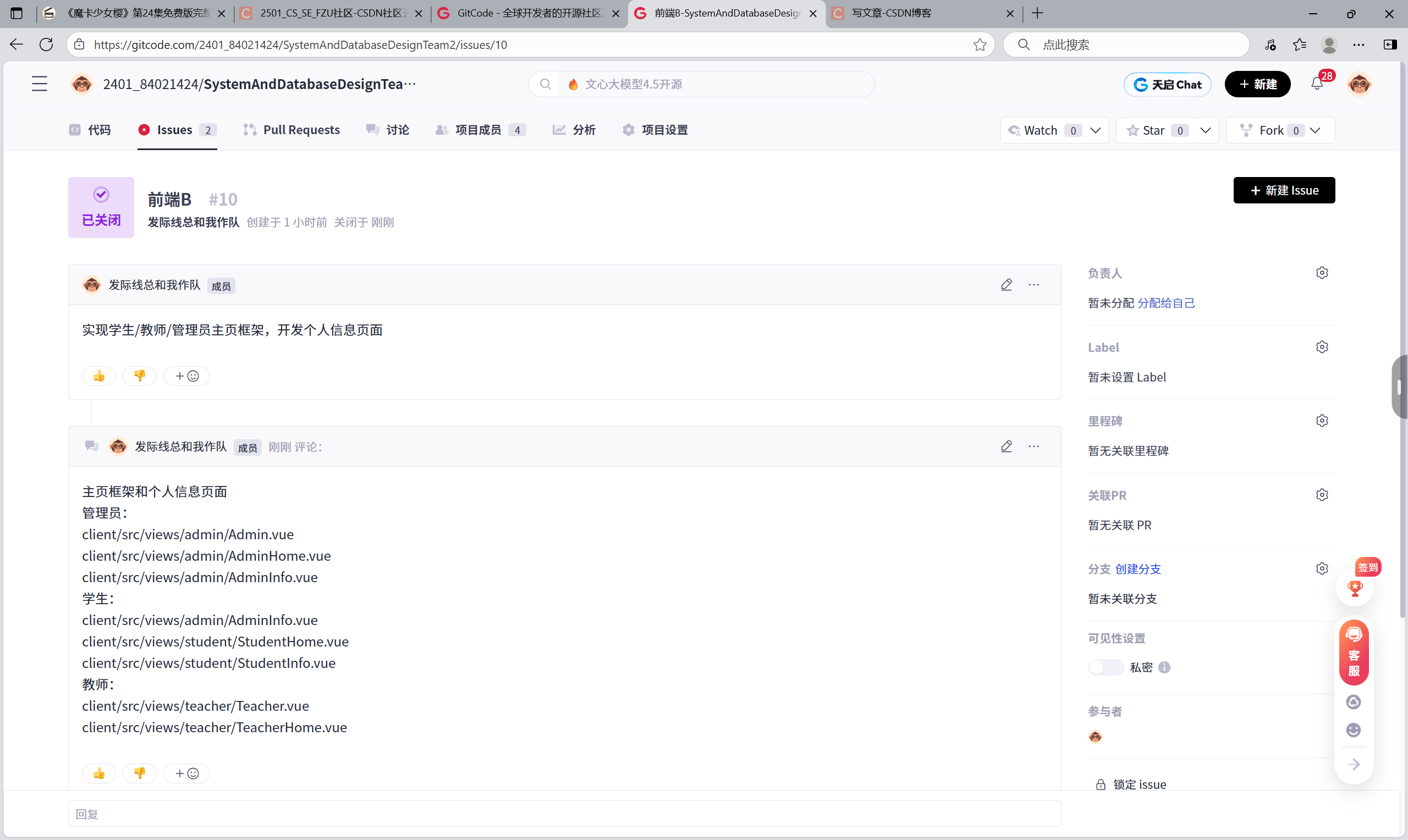Click the 分配给自己 link
Image resolution: width=1408 pixels, height=840 pixels.
click(1165, 303)
